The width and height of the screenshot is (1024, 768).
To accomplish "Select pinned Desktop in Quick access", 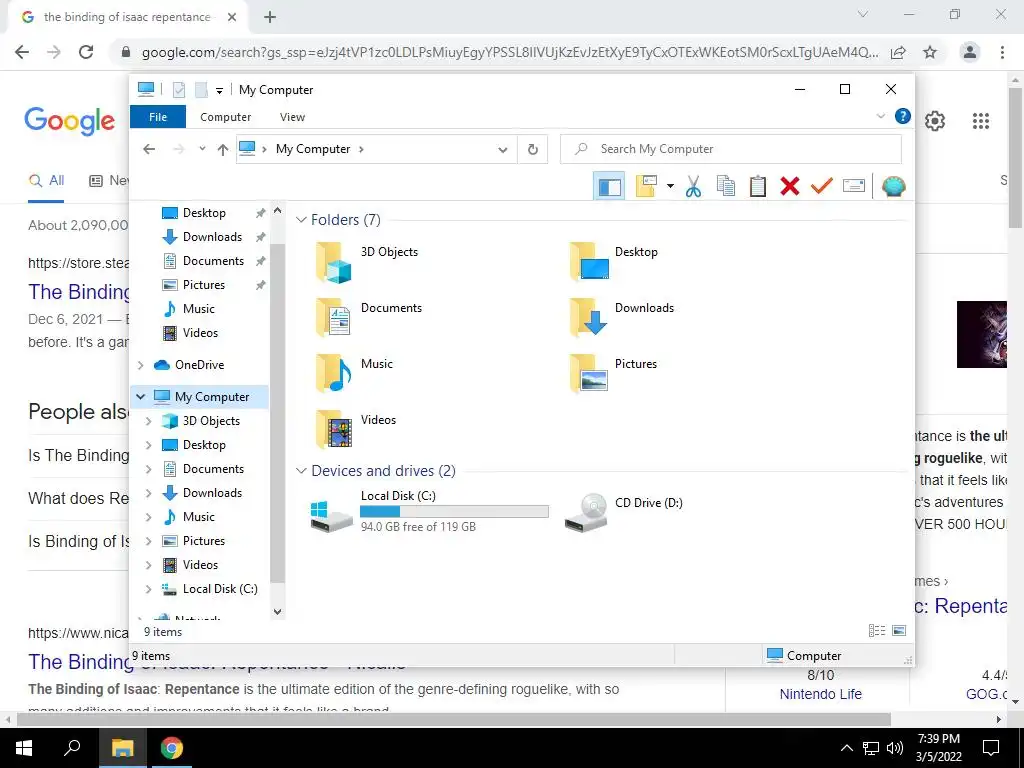I will point(204,213).
